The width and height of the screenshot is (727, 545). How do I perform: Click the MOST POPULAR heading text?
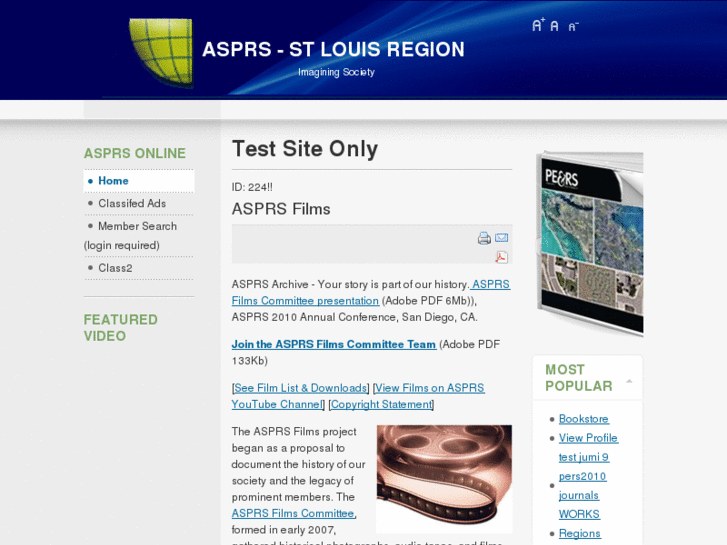click(x=579, y=378)
